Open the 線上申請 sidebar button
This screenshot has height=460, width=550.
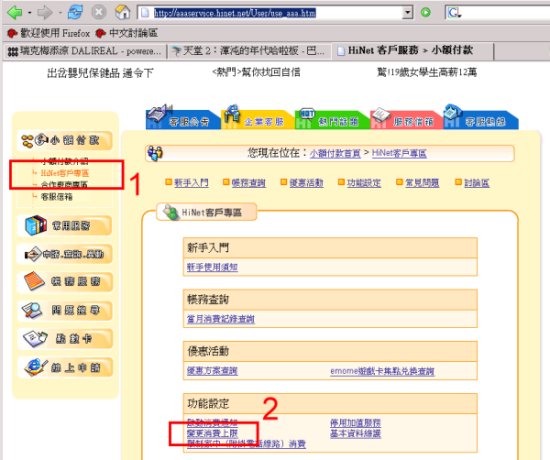[x=65, y=367]
